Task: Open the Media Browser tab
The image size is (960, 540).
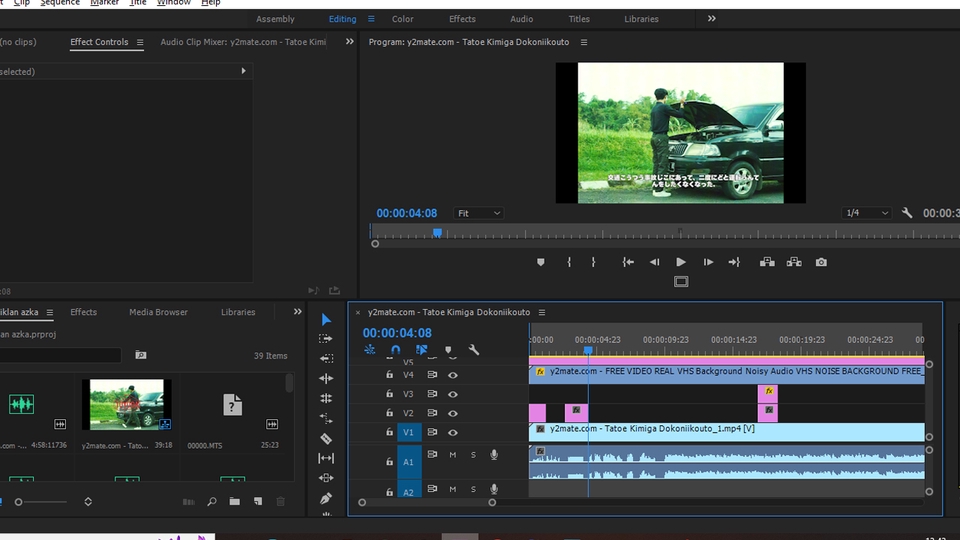Action: (158, 312)
